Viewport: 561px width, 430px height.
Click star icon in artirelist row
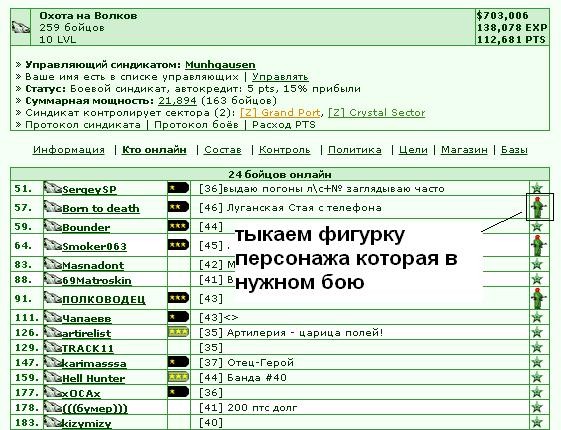[537, 332]
